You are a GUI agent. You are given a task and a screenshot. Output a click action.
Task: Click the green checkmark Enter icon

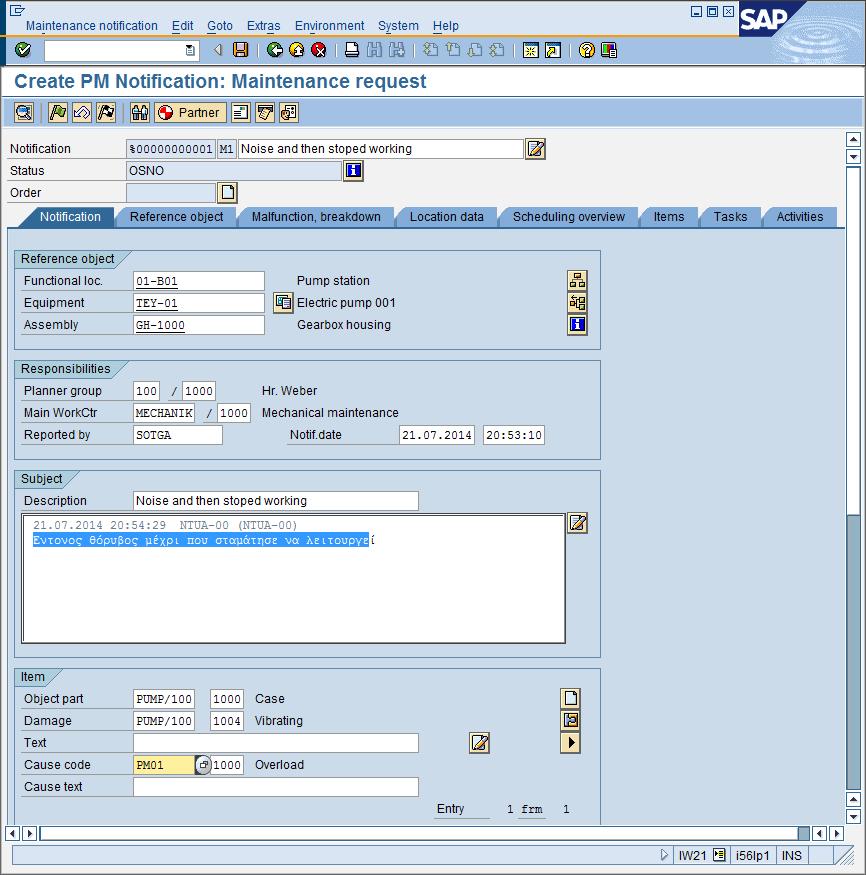pyautogui.click(x=23, y=50)
